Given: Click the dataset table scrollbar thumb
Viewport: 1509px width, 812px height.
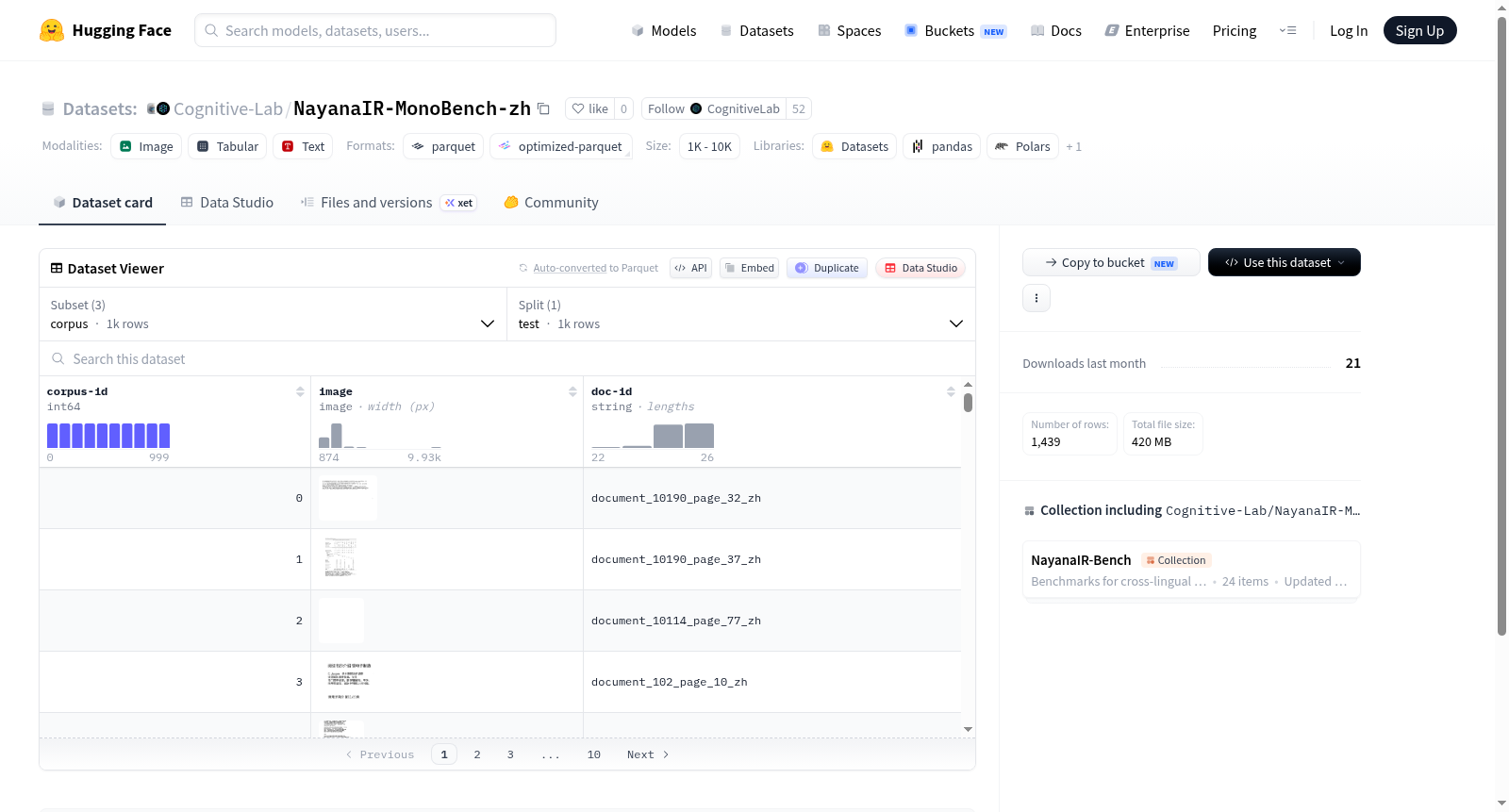Looking at the screenshot, I should 968,403.
